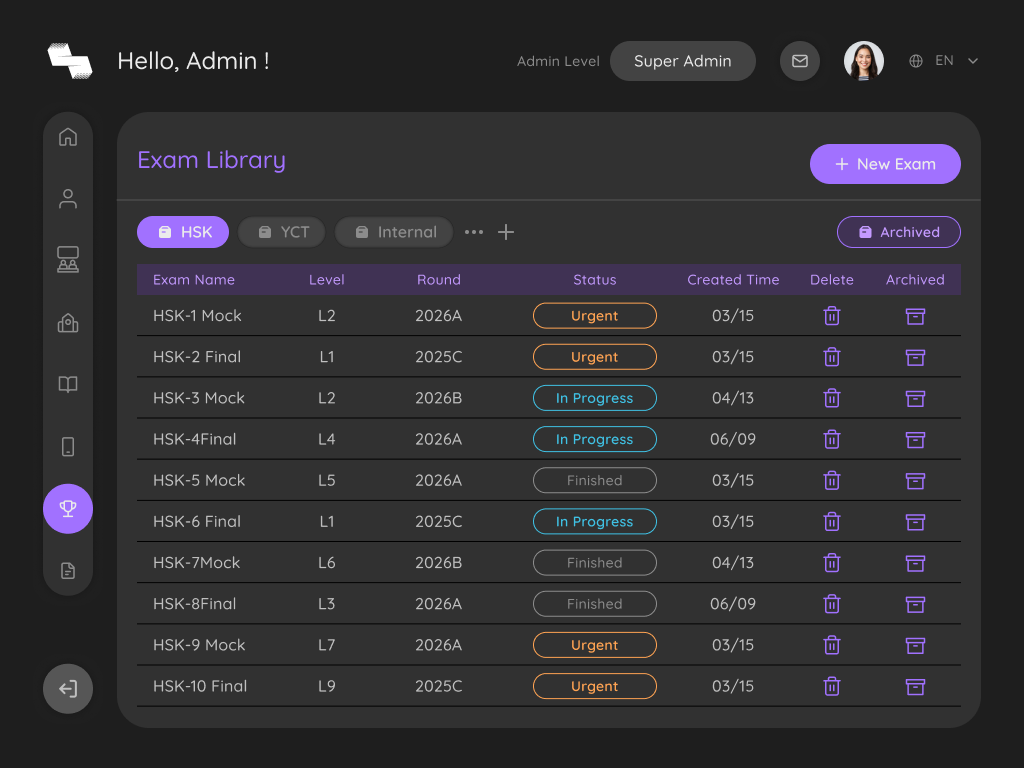Delete the HSK-1 Mock exam
The width and height of the screenshot is (1024, 768).
832,316
